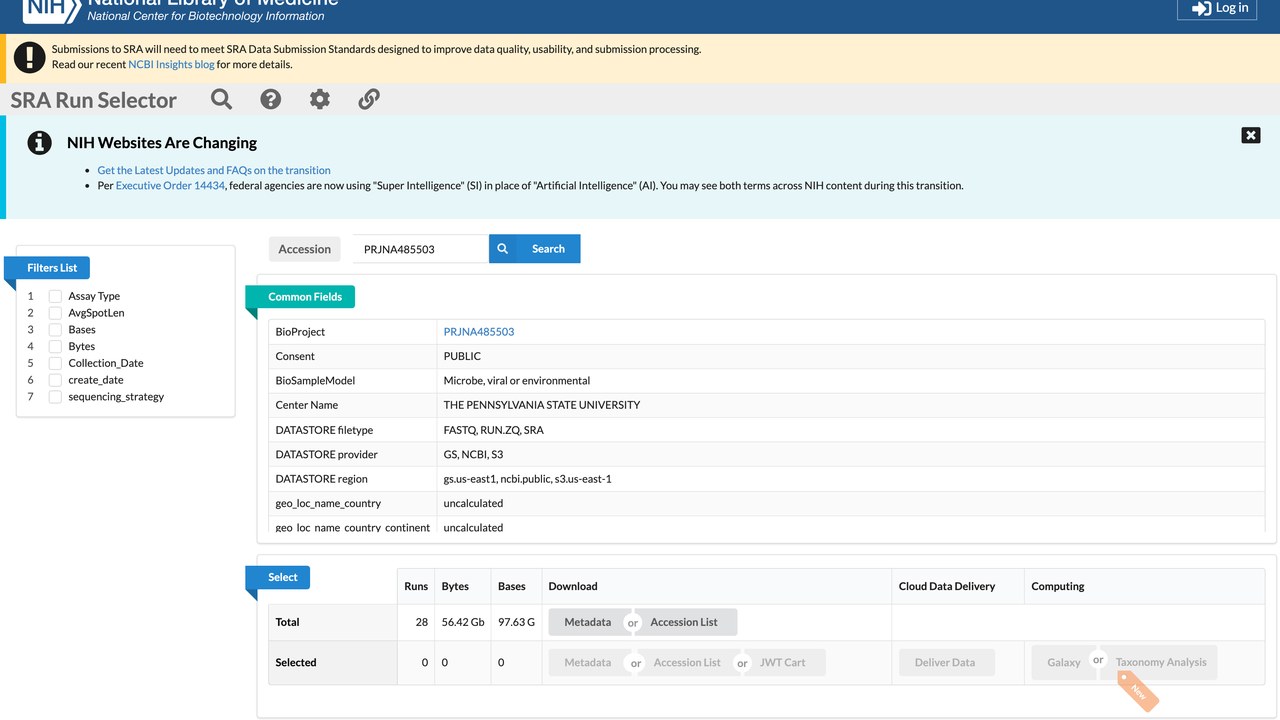Click the Galaxy computing button
1280x720 pixels.
[x=1063, y=662]
